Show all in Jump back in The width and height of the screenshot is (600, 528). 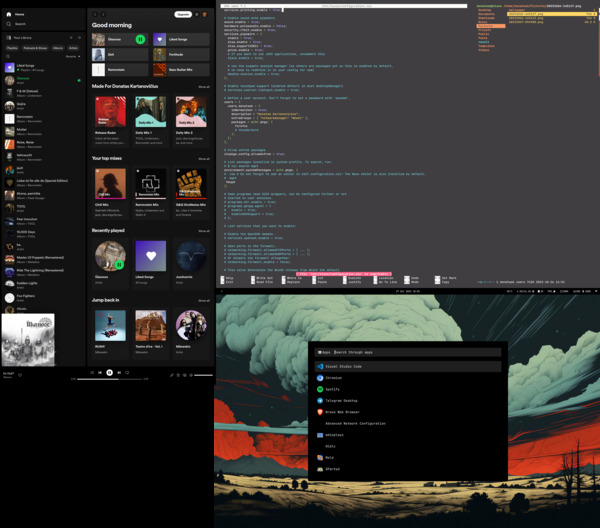(x=204, y=301)
